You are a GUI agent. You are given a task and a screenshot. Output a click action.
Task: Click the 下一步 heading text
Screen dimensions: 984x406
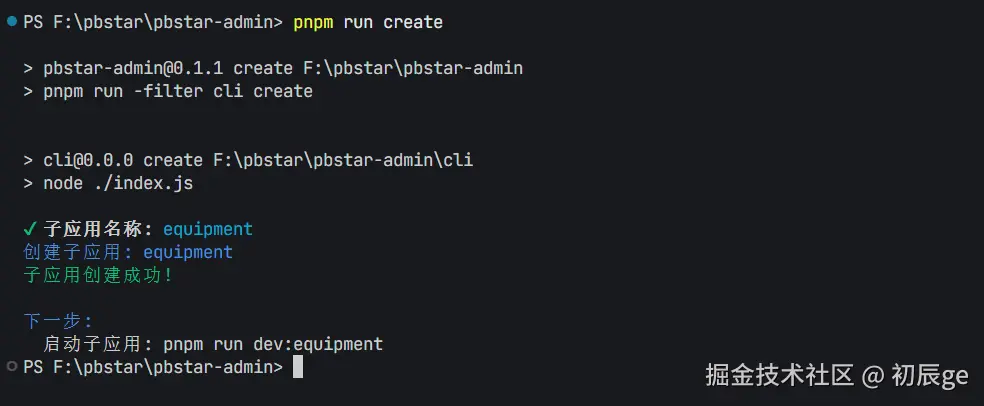(x=58, y=321)
